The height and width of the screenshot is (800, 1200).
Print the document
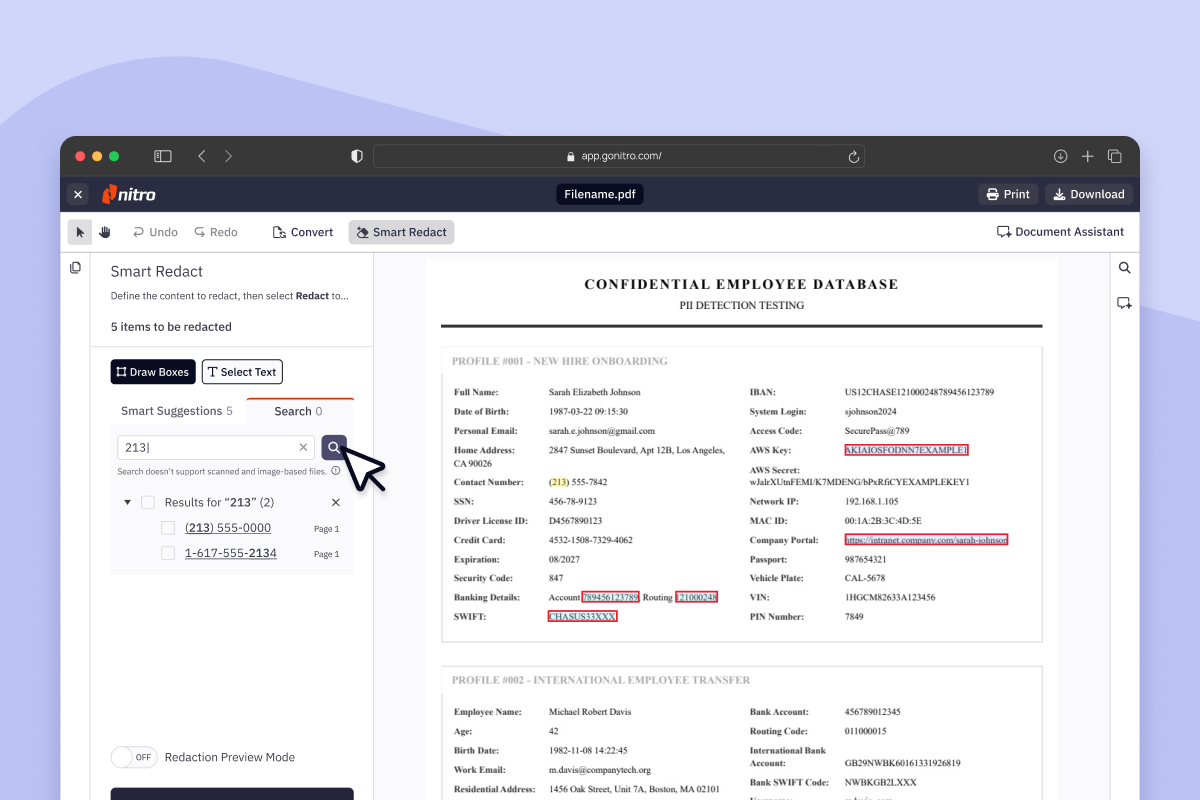tap(1008, 194)
